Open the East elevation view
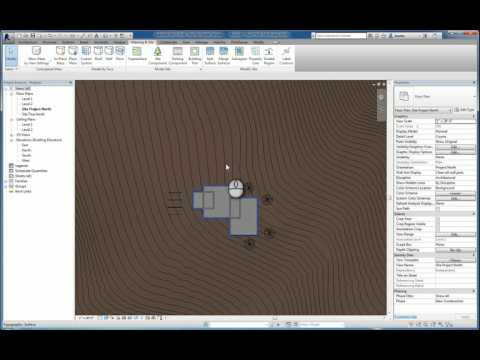Image resolution: width=480 pixels, height=360 pixels. (x=25, y=145)
